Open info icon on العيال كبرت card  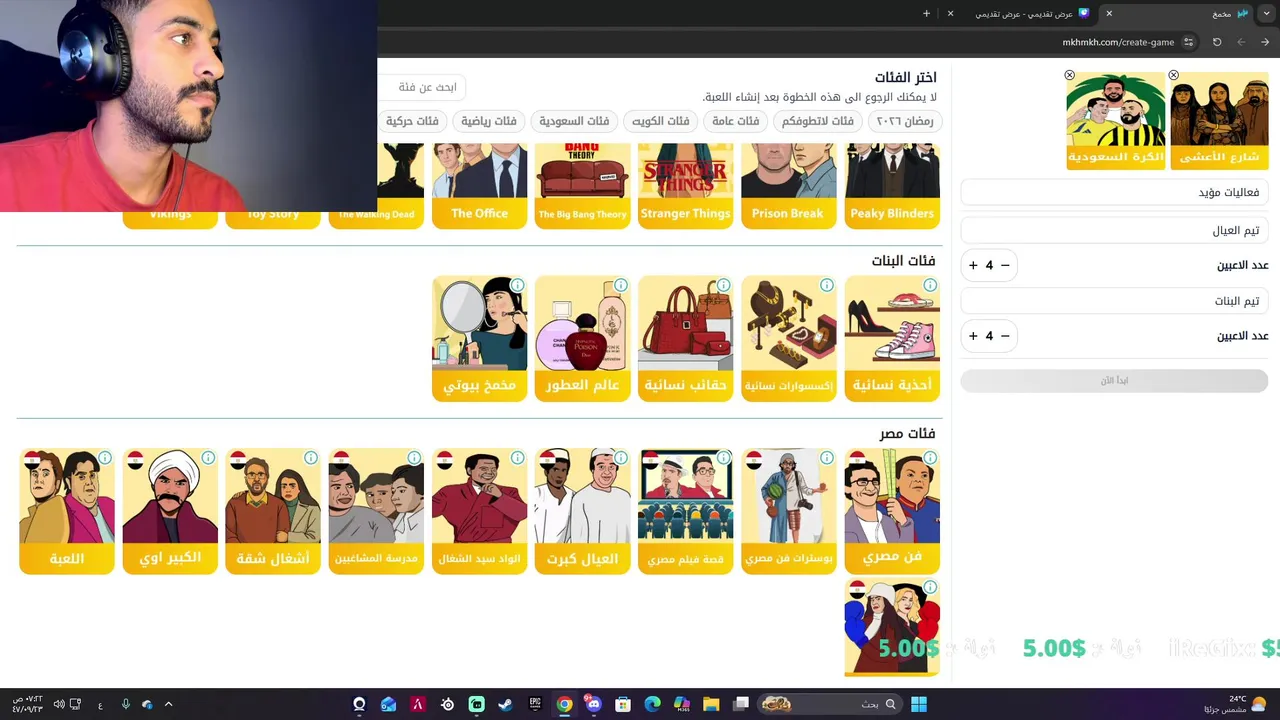[x=621, y=458]
